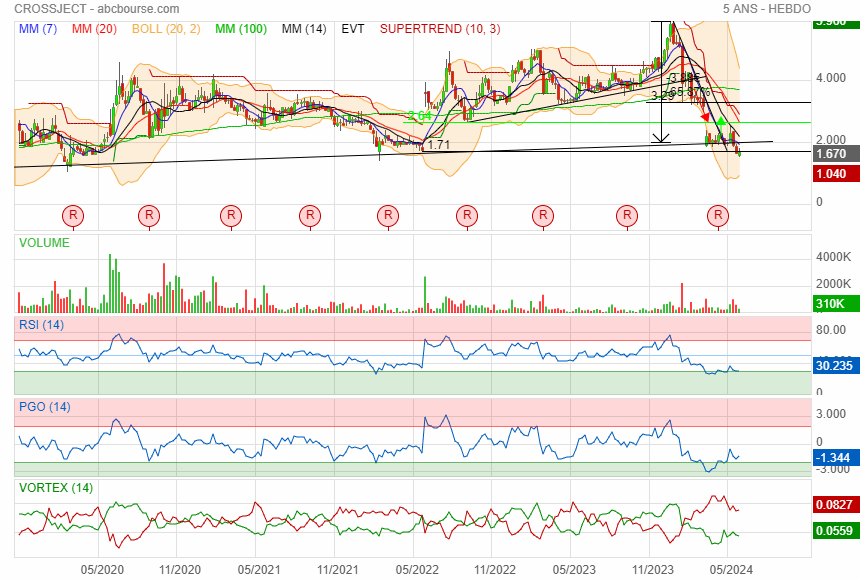Click the rightmost red R event marker

tap(717, 215)
